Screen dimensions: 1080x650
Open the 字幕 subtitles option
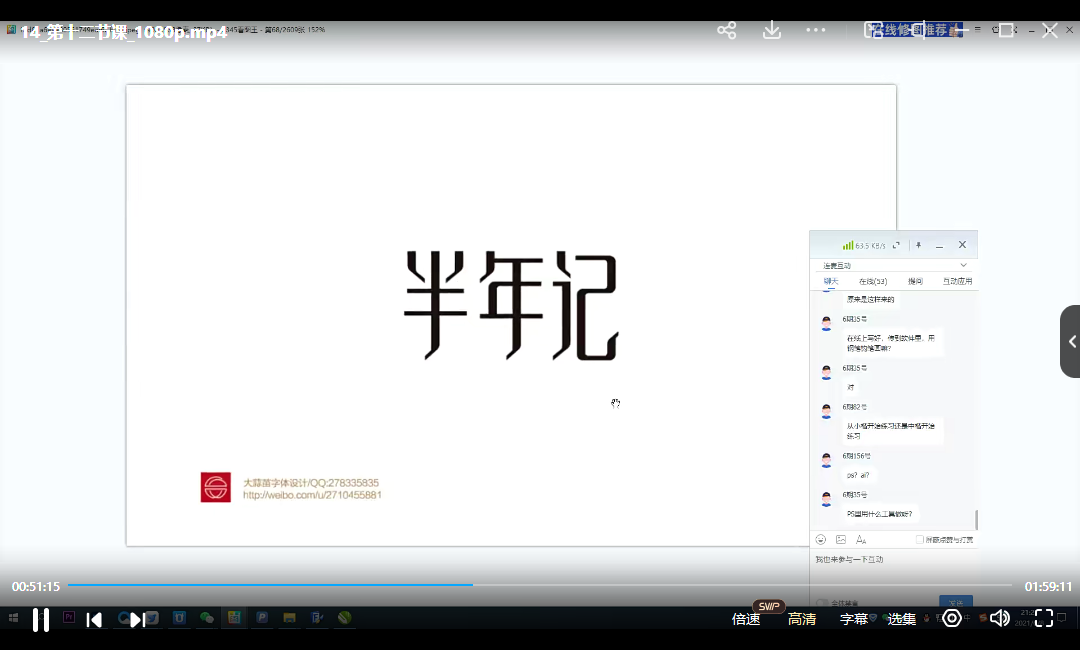click(854, 619)
